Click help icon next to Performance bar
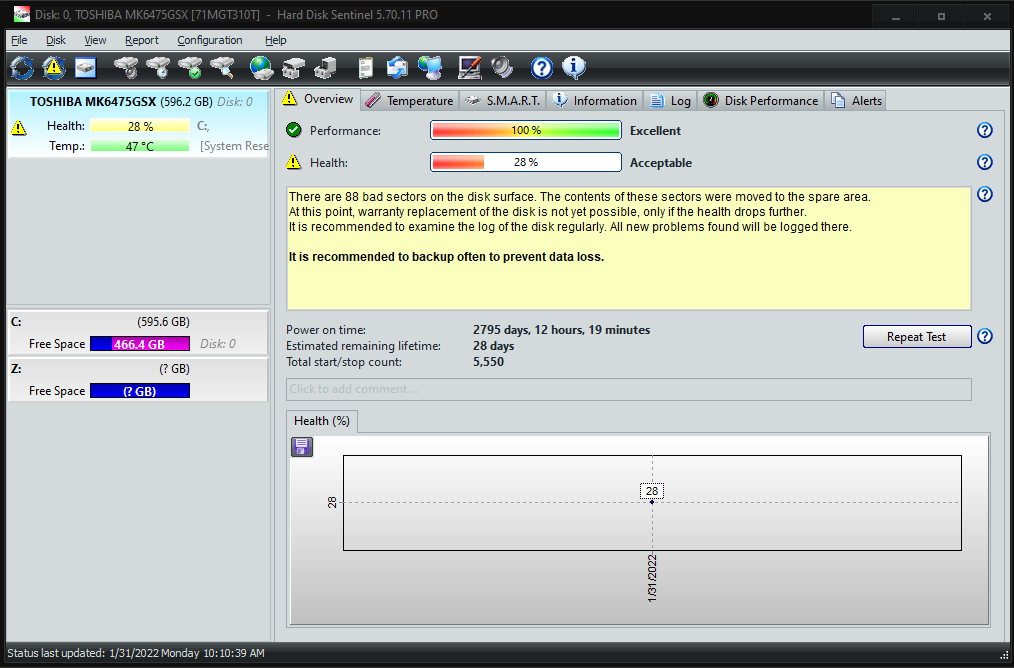Screen dimensions: 1014x668 [984, 130]
